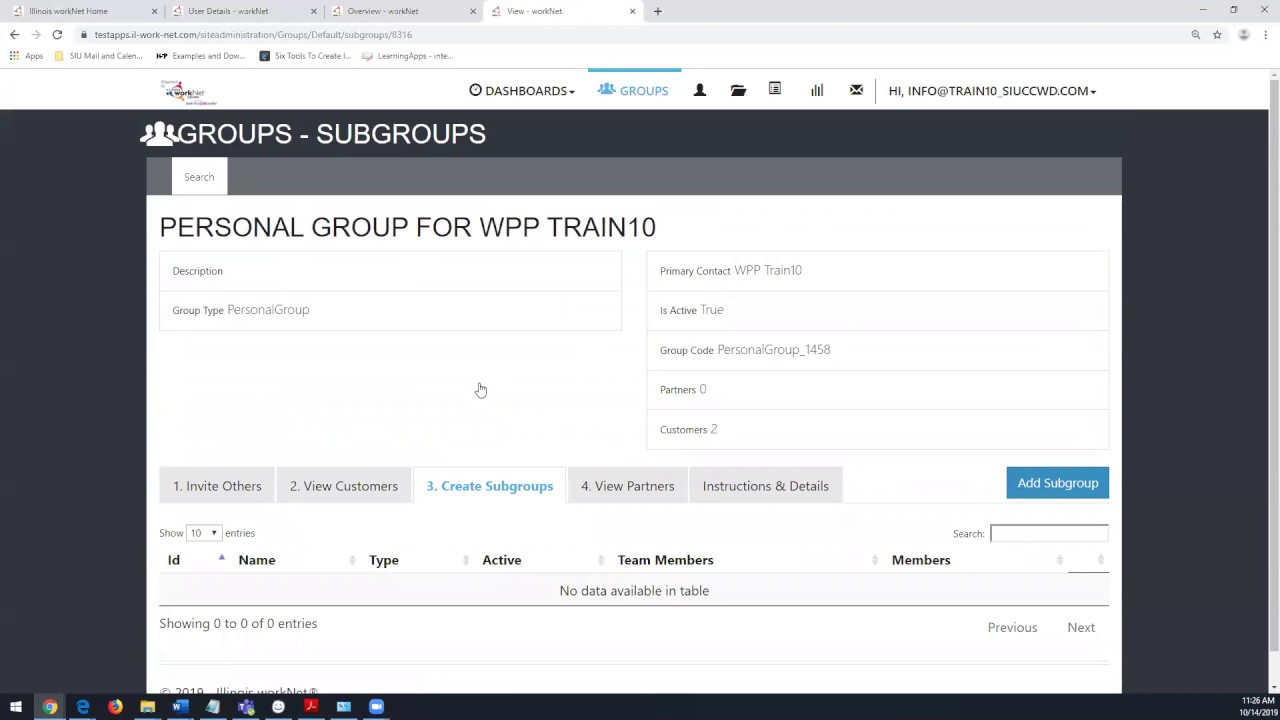Expand the HI, INFO@TRAIN10 account dropdown
1280x720 pixels.
click(992, 90)
